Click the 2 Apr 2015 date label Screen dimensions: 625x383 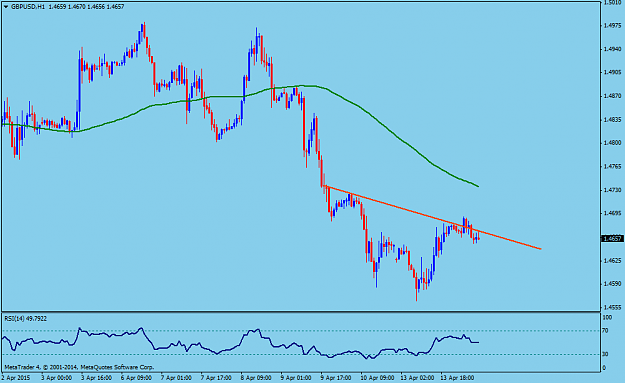coord(16,378)
